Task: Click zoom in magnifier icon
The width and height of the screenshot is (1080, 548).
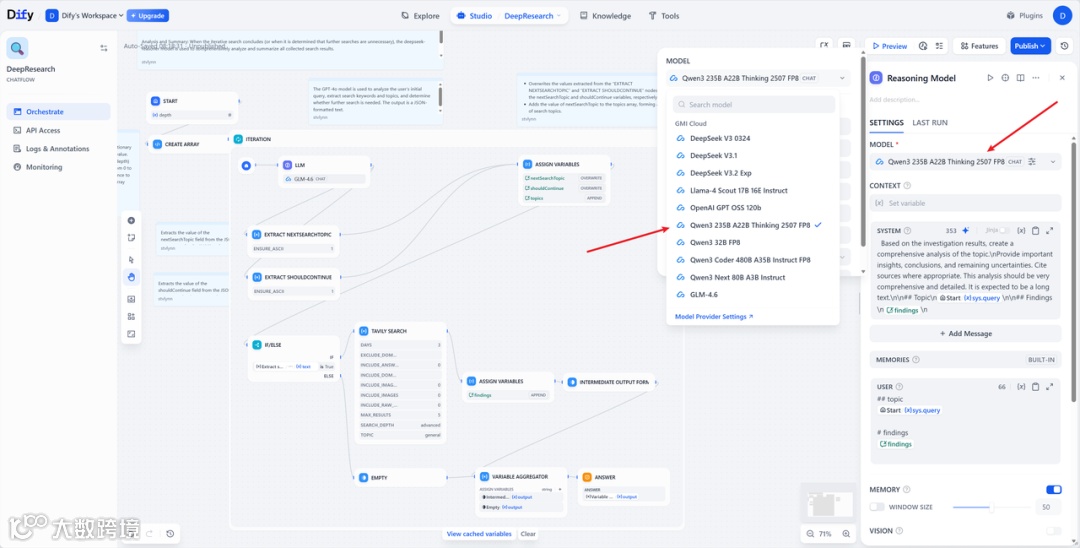Action: point(846,534)
